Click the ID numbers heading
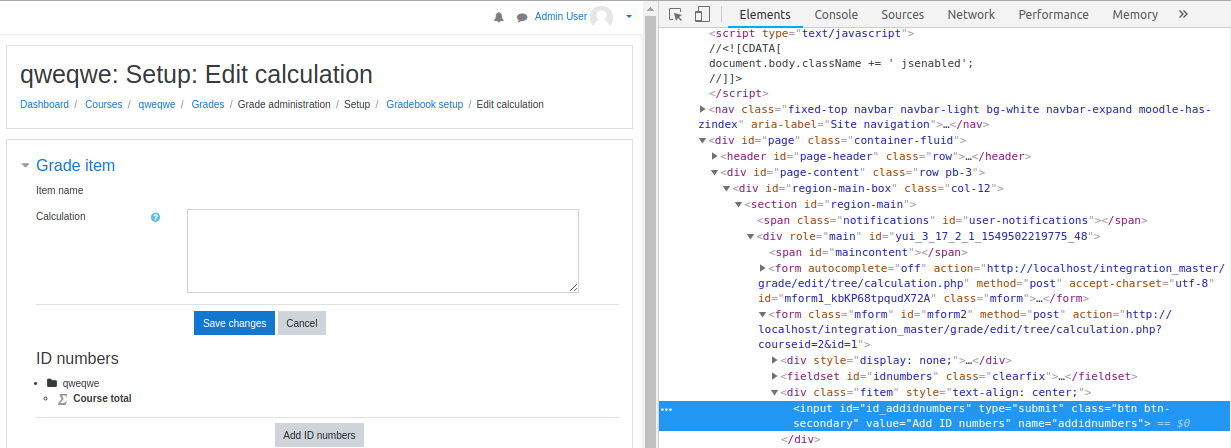Screen dimensions: 1231x448 (x=77, y=359)
